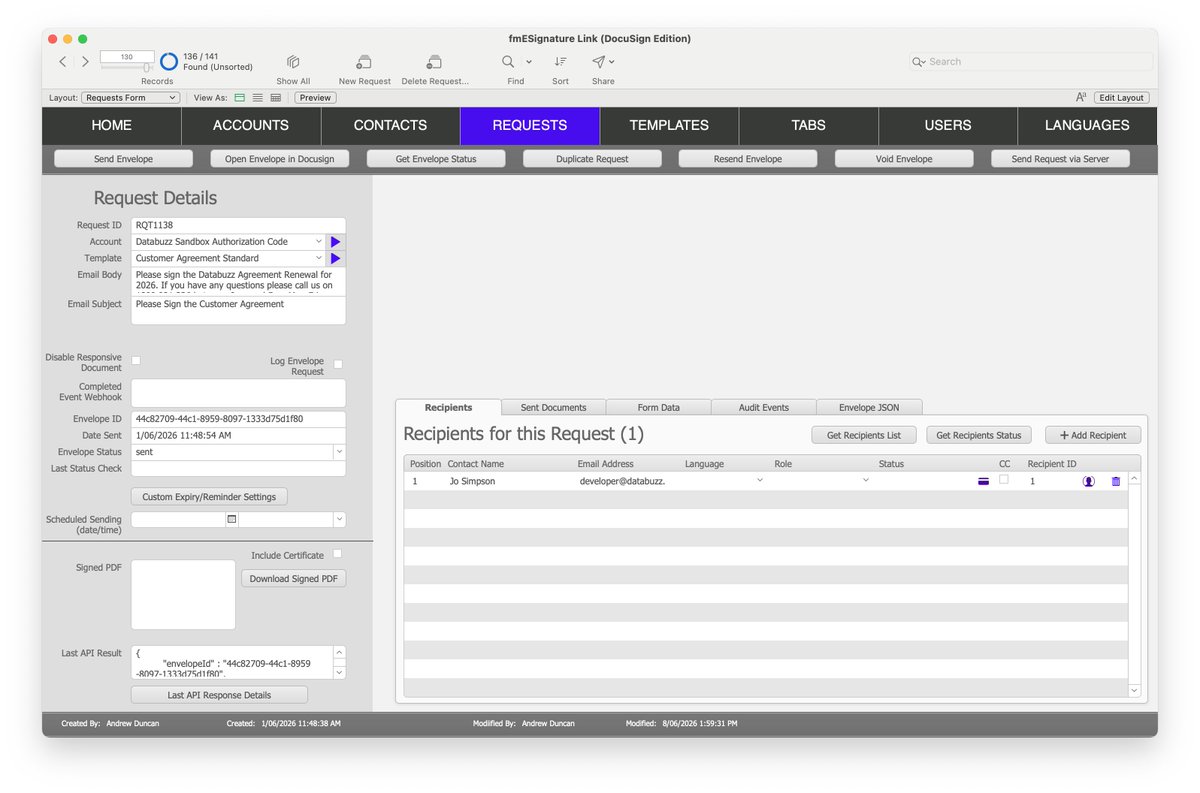Open the Envelope Status dropdown
1200x793 pixels.
(339, 452)
